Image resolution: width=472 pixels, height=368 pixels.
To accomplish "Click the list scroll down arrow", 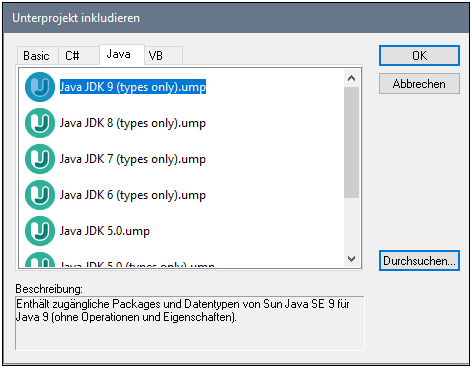I will pos(351,259).
